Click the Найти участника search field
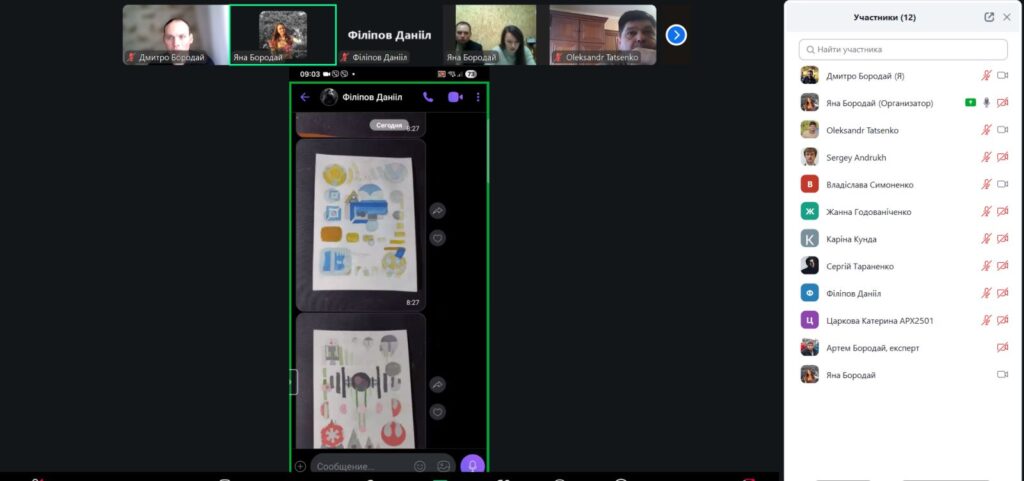1024x481 pixels. coord(903,49)
